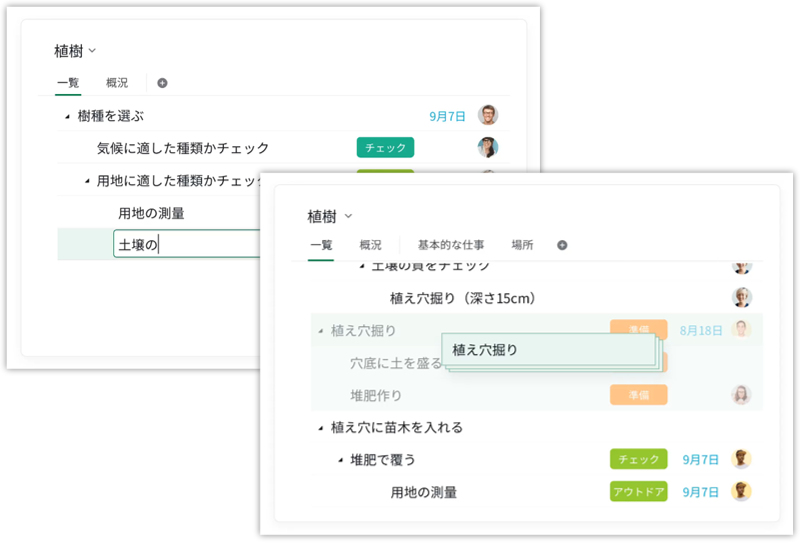
Task: Click the チェック tag on 堆肥で覆う
Action: pyautogui.click(x=638, y=459)
